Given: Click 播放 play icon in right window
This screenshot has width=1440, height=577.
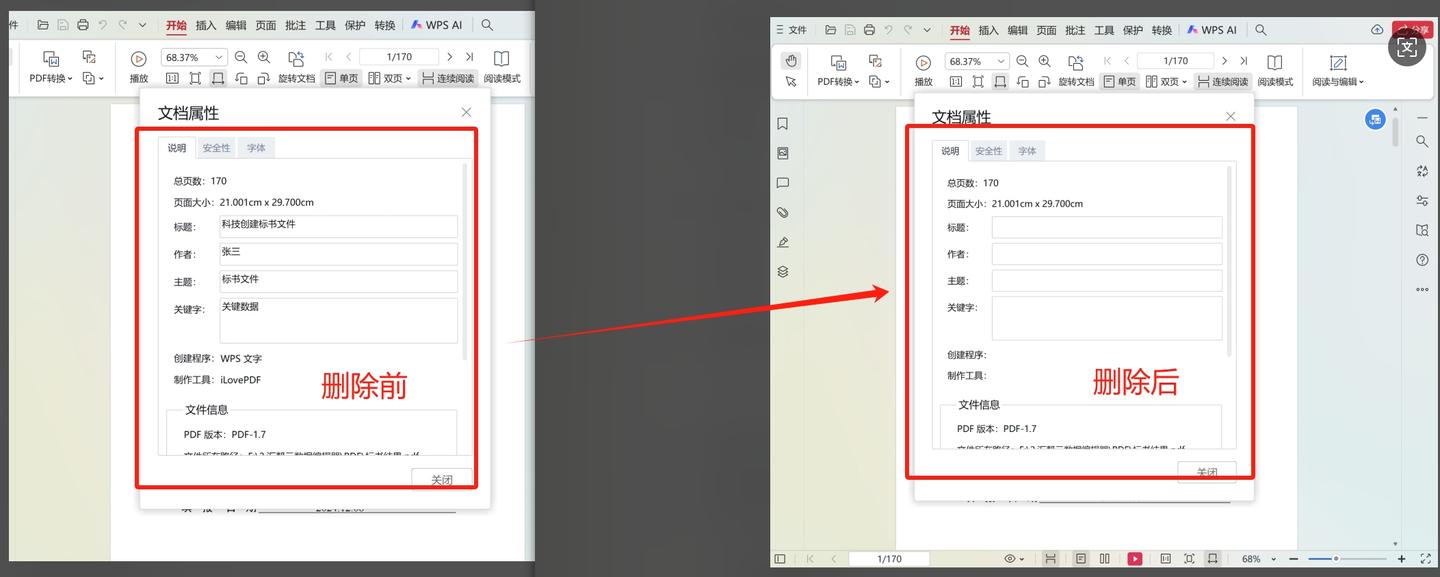Looking at the screenshot, I should (923, 62).
